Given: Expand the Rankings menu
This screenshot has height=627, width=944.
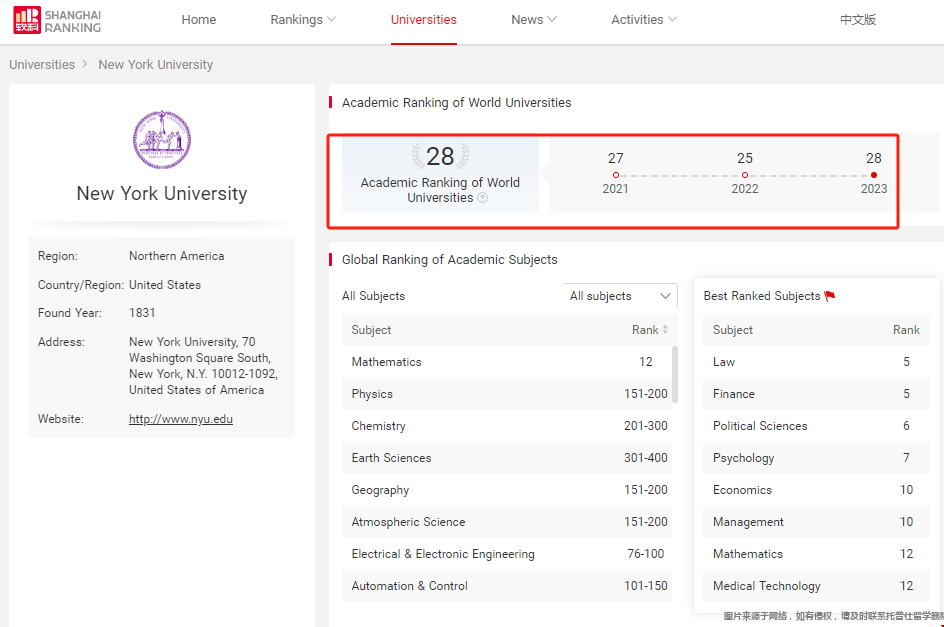Looking at the screenshot, I should coord(303,20).
